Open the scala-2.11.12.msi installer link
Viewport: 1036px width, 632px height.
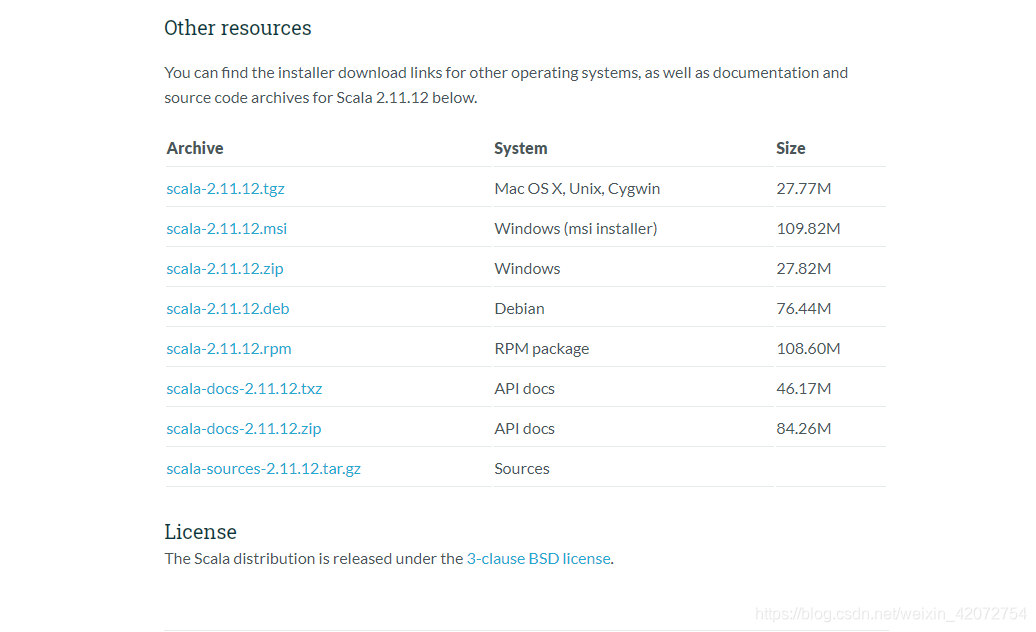227,228
